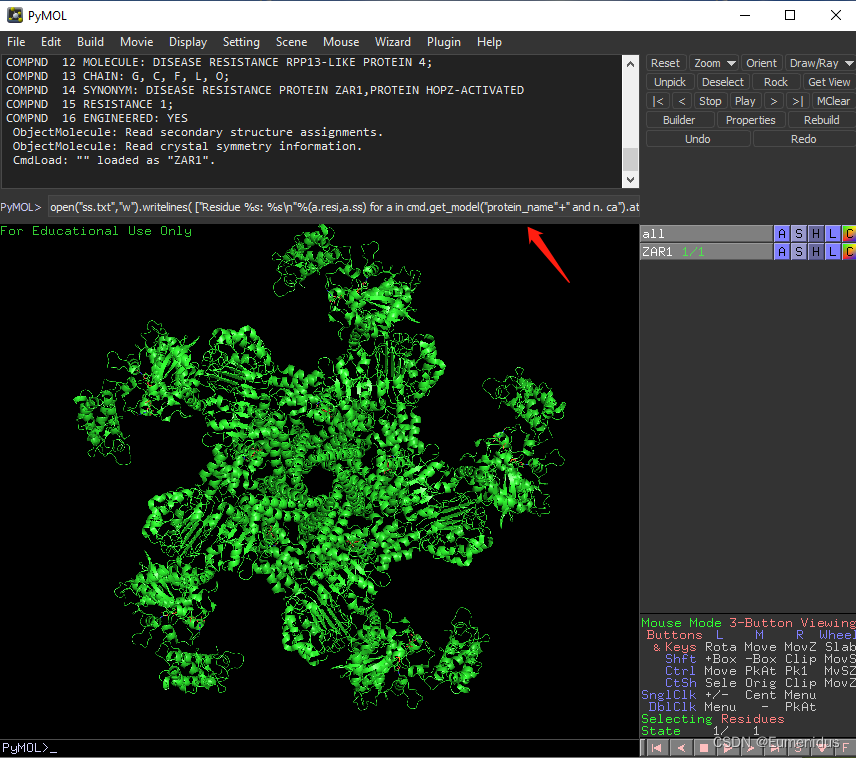Open the Edit menu

[51, 42]
